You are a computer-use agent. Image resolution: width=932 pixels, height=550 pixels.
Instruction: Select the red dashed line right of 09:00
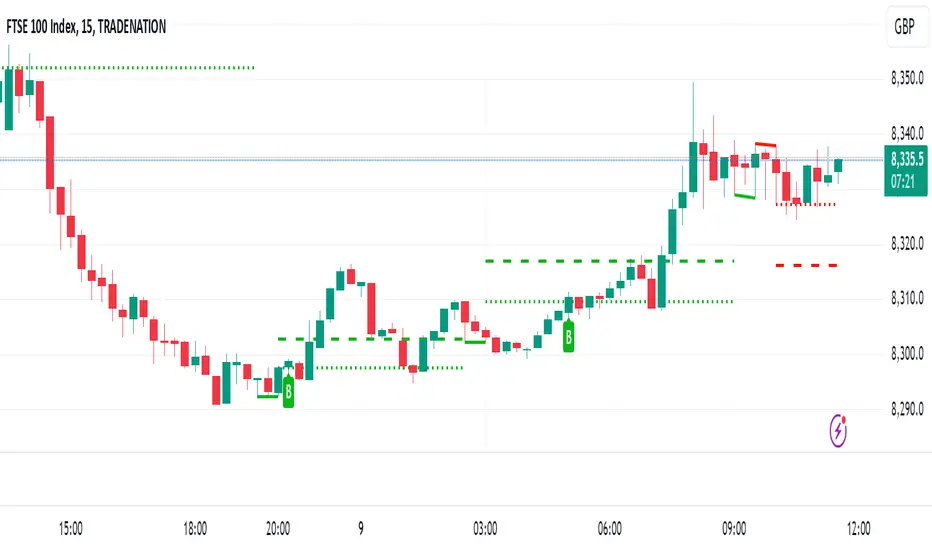806,265
